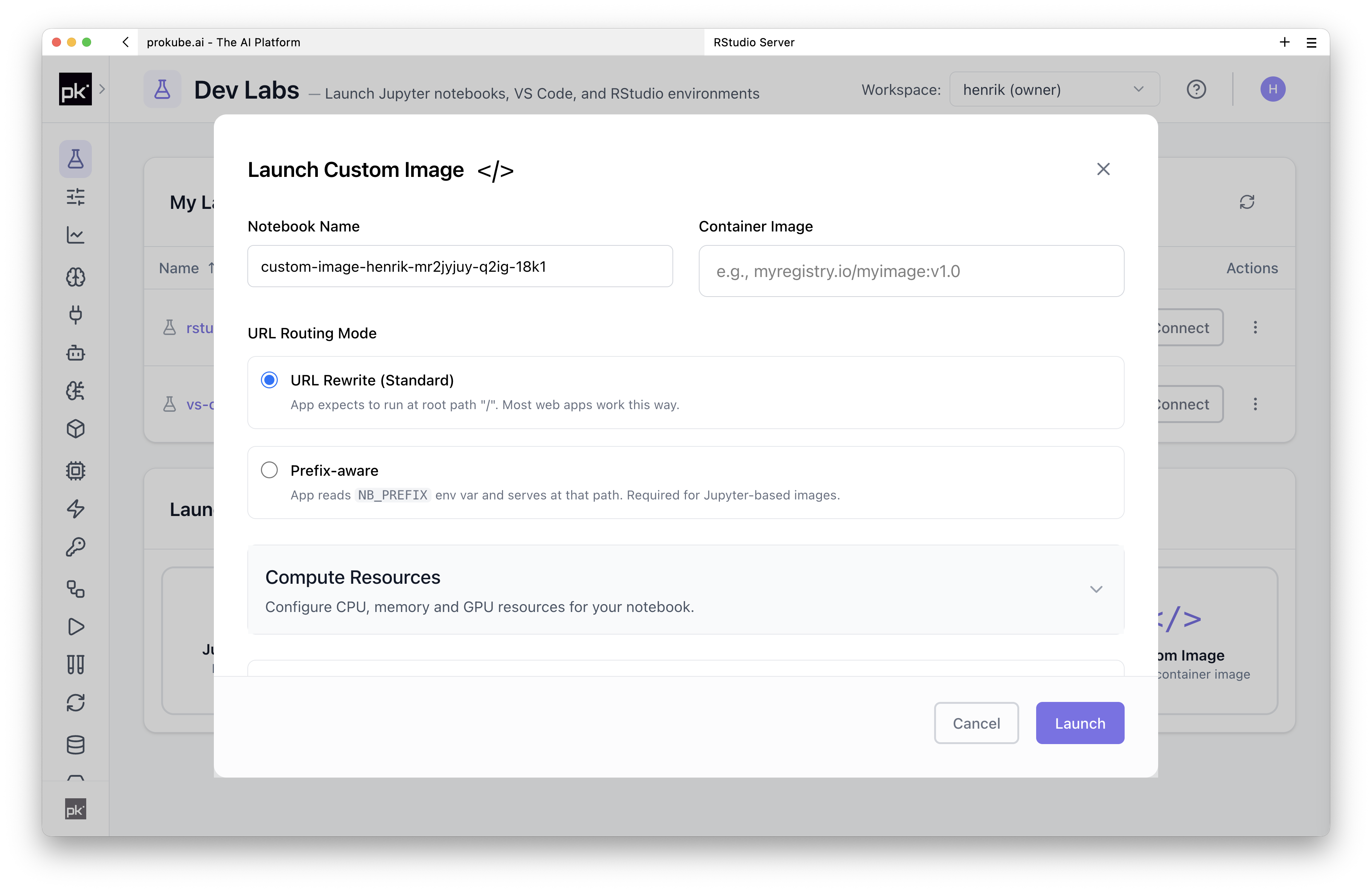Open the key icon in sidebar
Screen dimensions: 1372x892
76,547
